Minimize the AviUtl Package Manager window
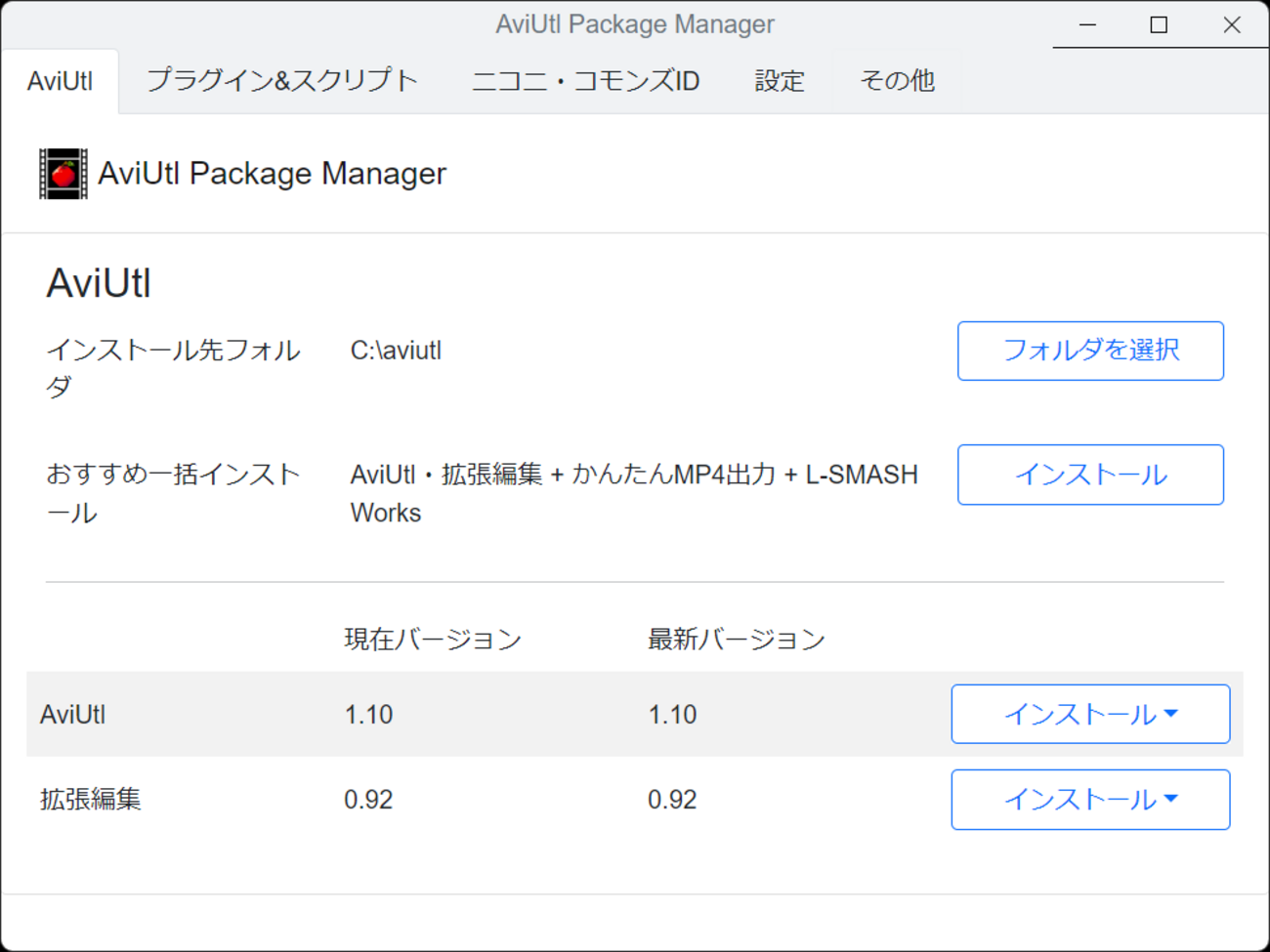Image resolution: width=1270 pixels, height=952 pixels. 1087,24
